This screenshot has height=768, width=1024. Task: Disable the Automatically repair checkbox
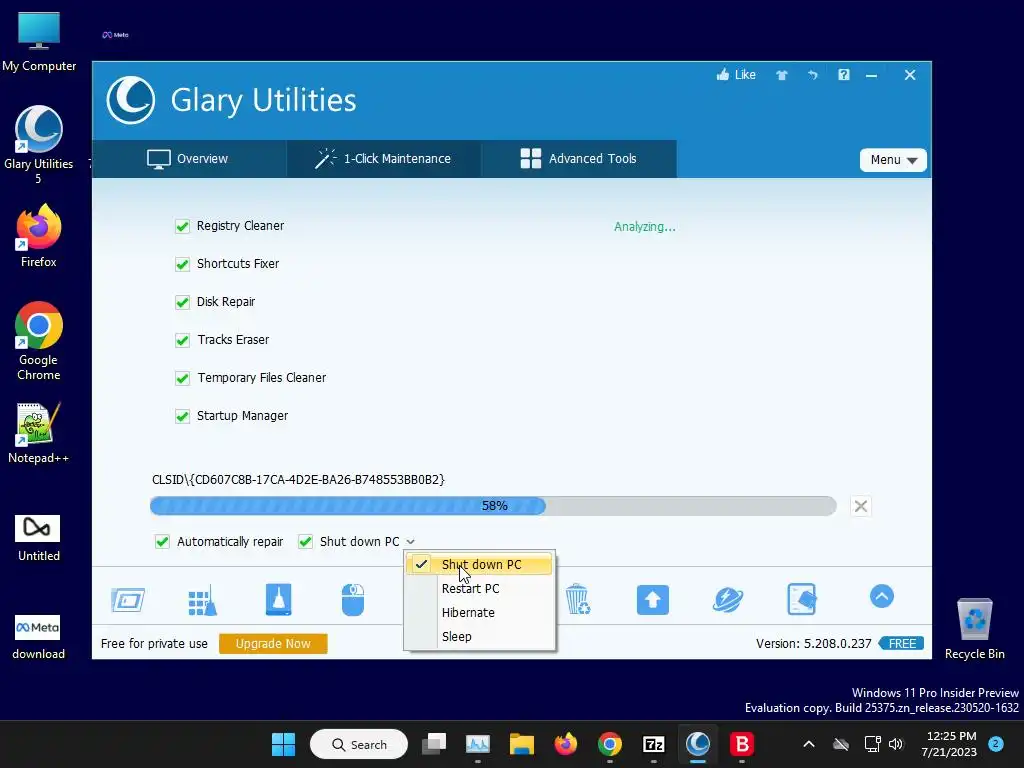pyautogui.click(x=162, y=541)
